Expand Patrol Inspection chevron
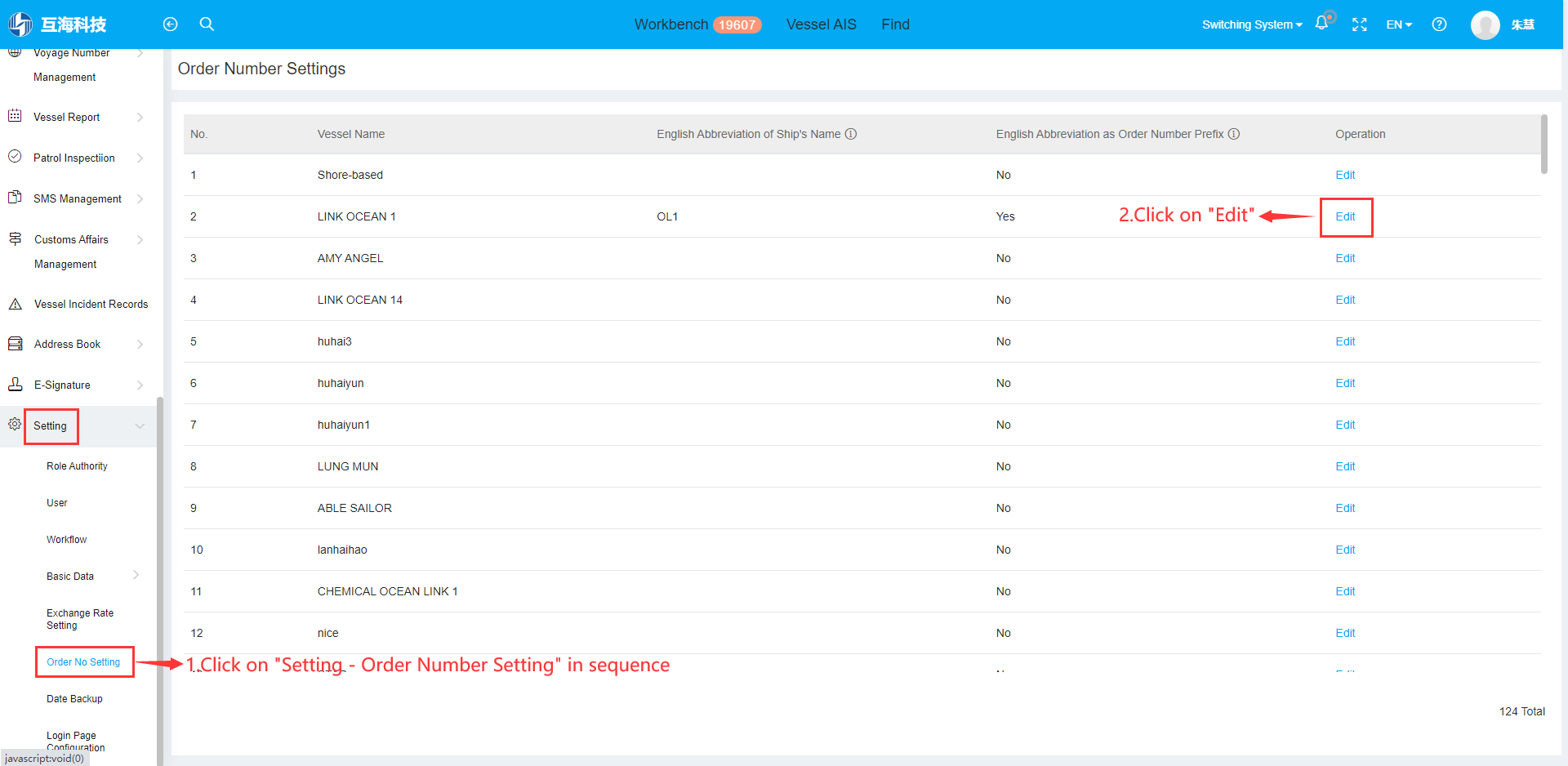Viewport: 1568px width, 766px height. [140, 158]
